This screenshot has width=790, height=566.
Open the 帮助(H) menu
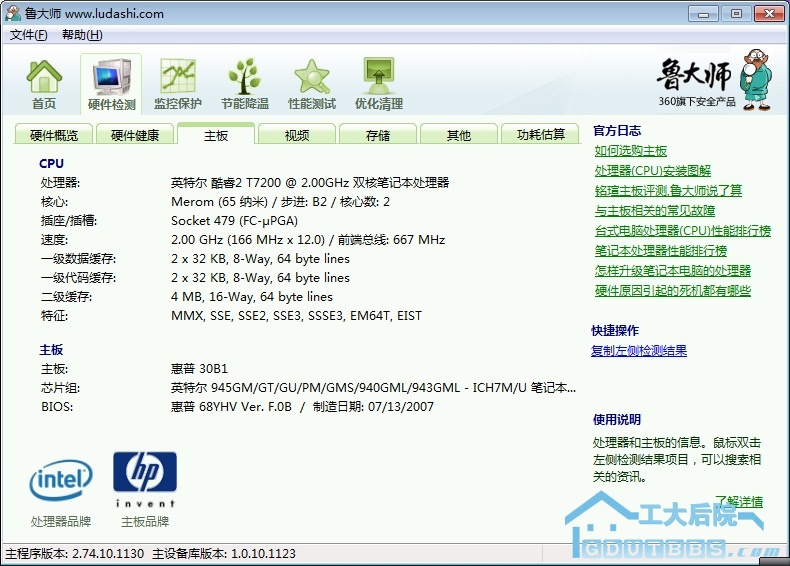82,35
